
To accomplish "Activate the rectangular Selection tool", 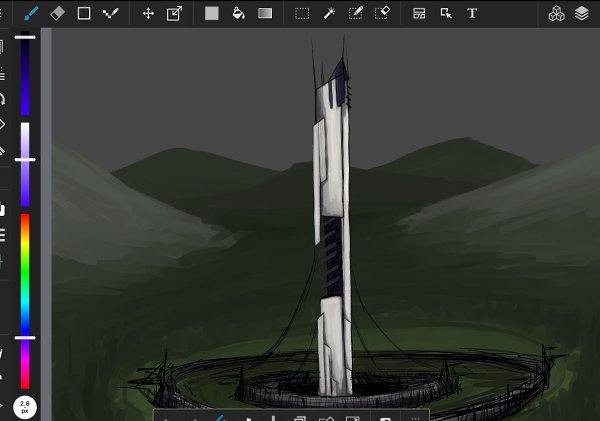I will click(x=302, y=13).
